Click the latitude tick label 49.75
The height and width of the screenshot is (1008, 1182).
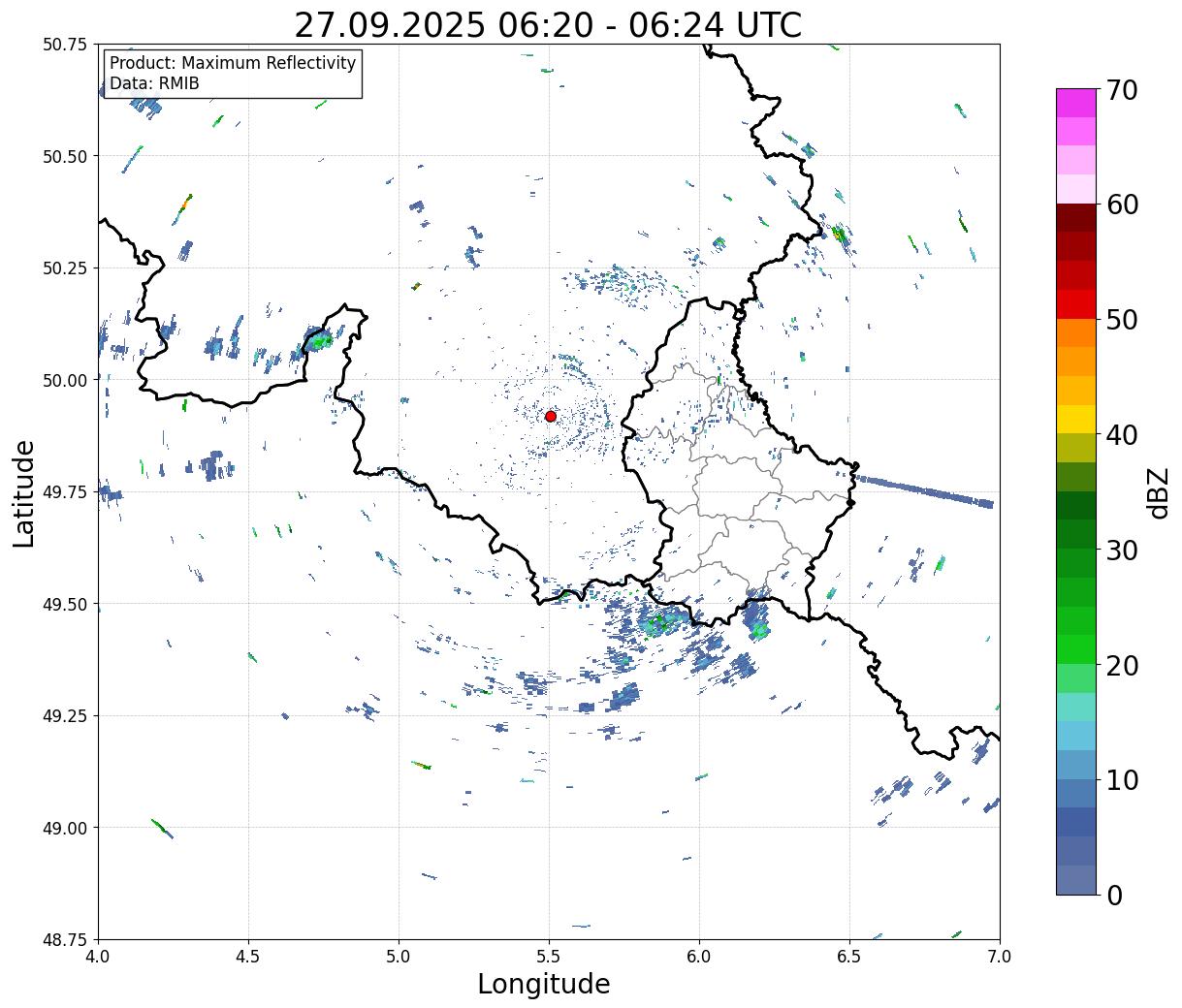[x=65, y=492]
